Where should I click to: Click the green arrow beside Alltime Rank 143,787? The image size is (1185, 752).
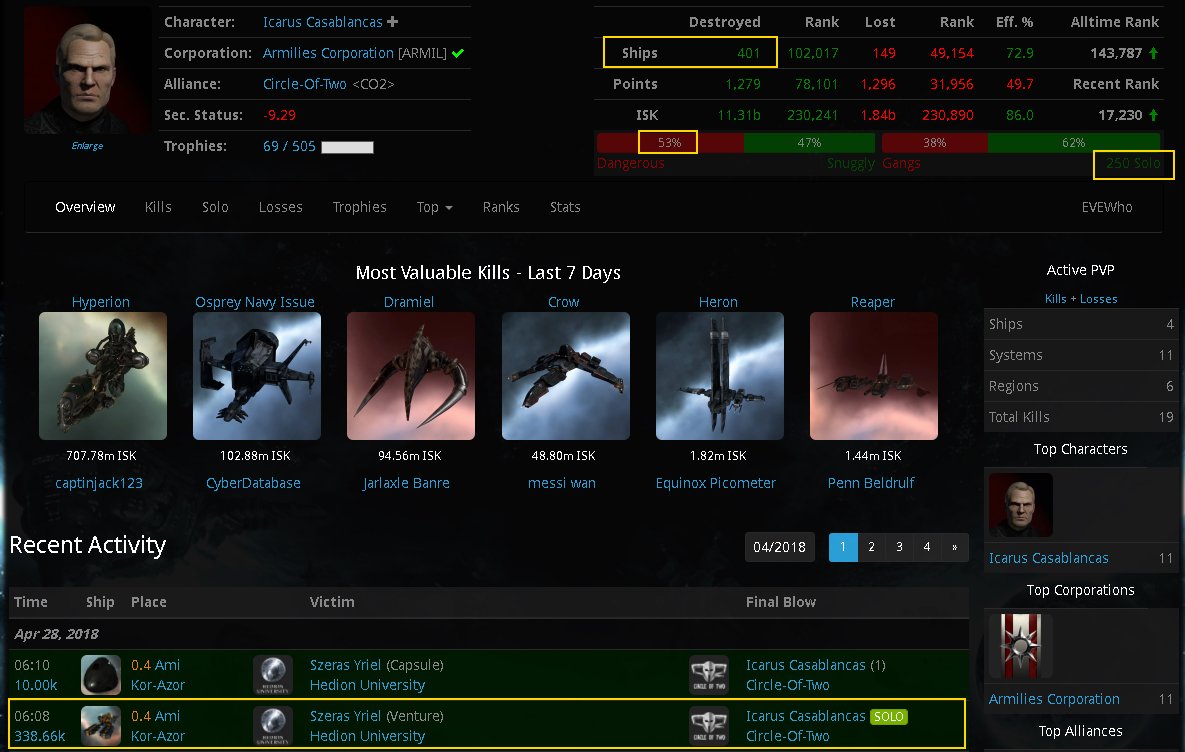1153,53
